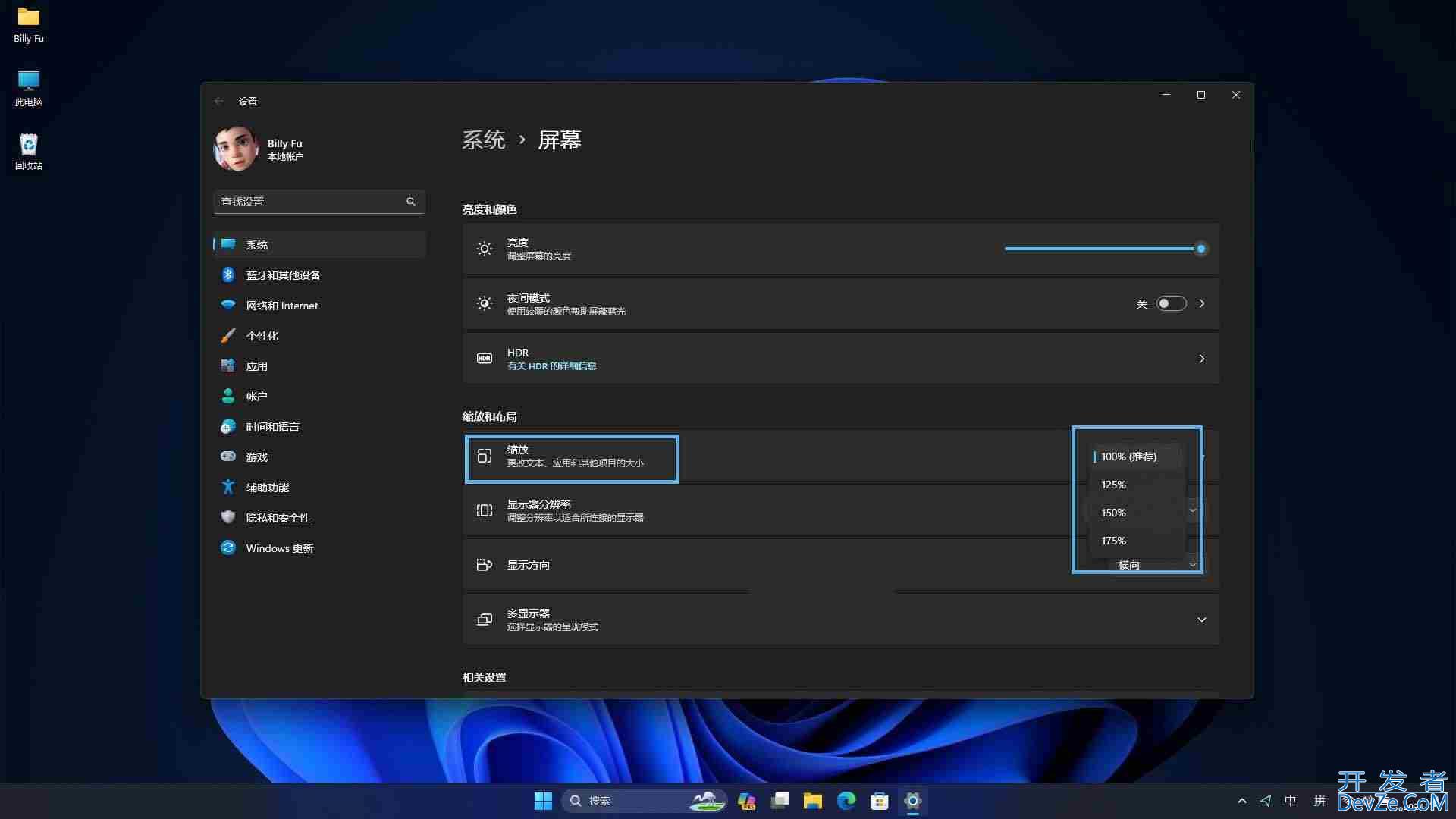Image resolution: width=1456 pixels, height=819 pixels.
Task: Toggle the 夜间模式 switch
Action: coord(1171,303)
